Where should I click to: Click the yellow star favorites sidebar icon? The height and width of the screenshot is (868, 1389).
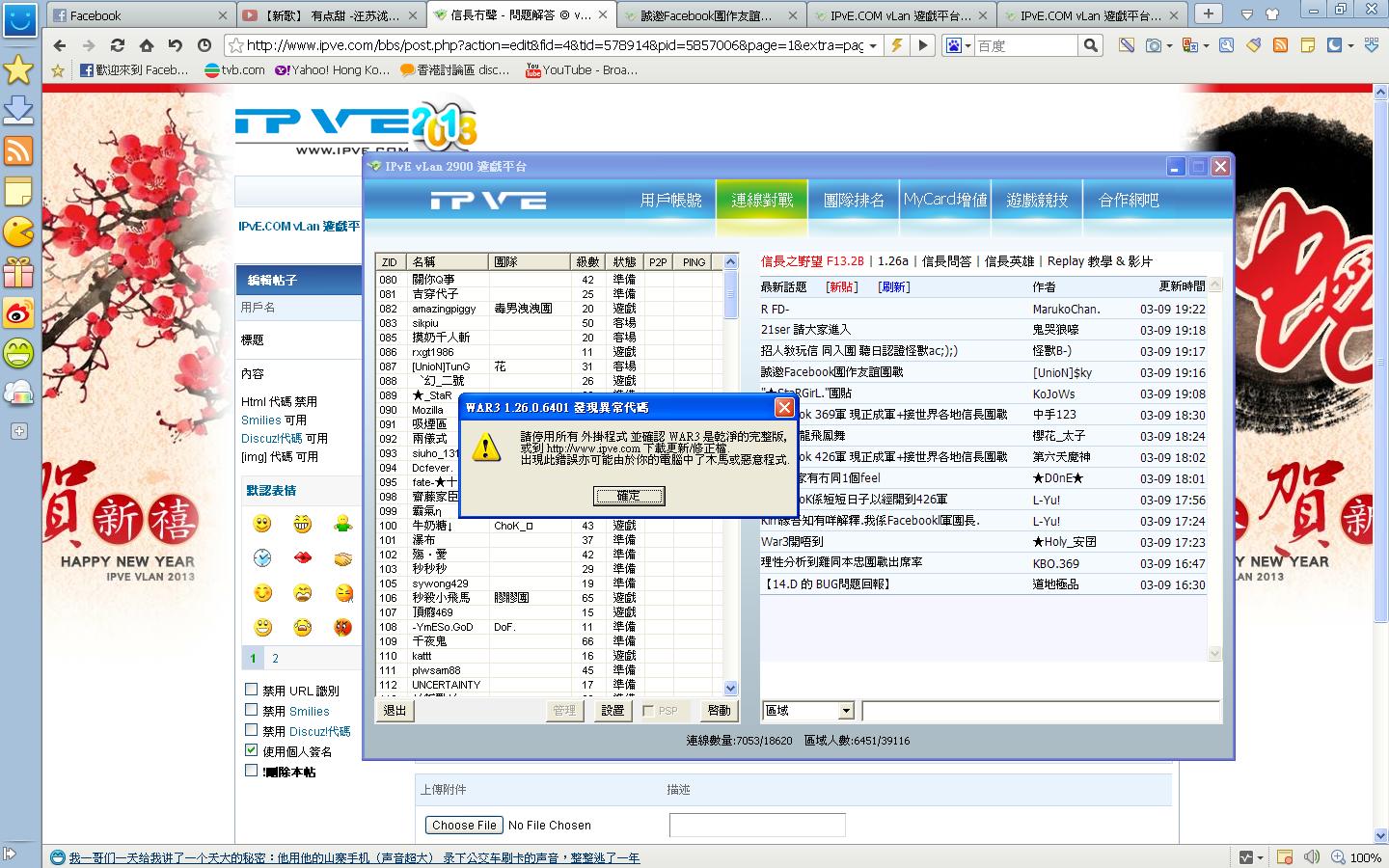(18, 68)
